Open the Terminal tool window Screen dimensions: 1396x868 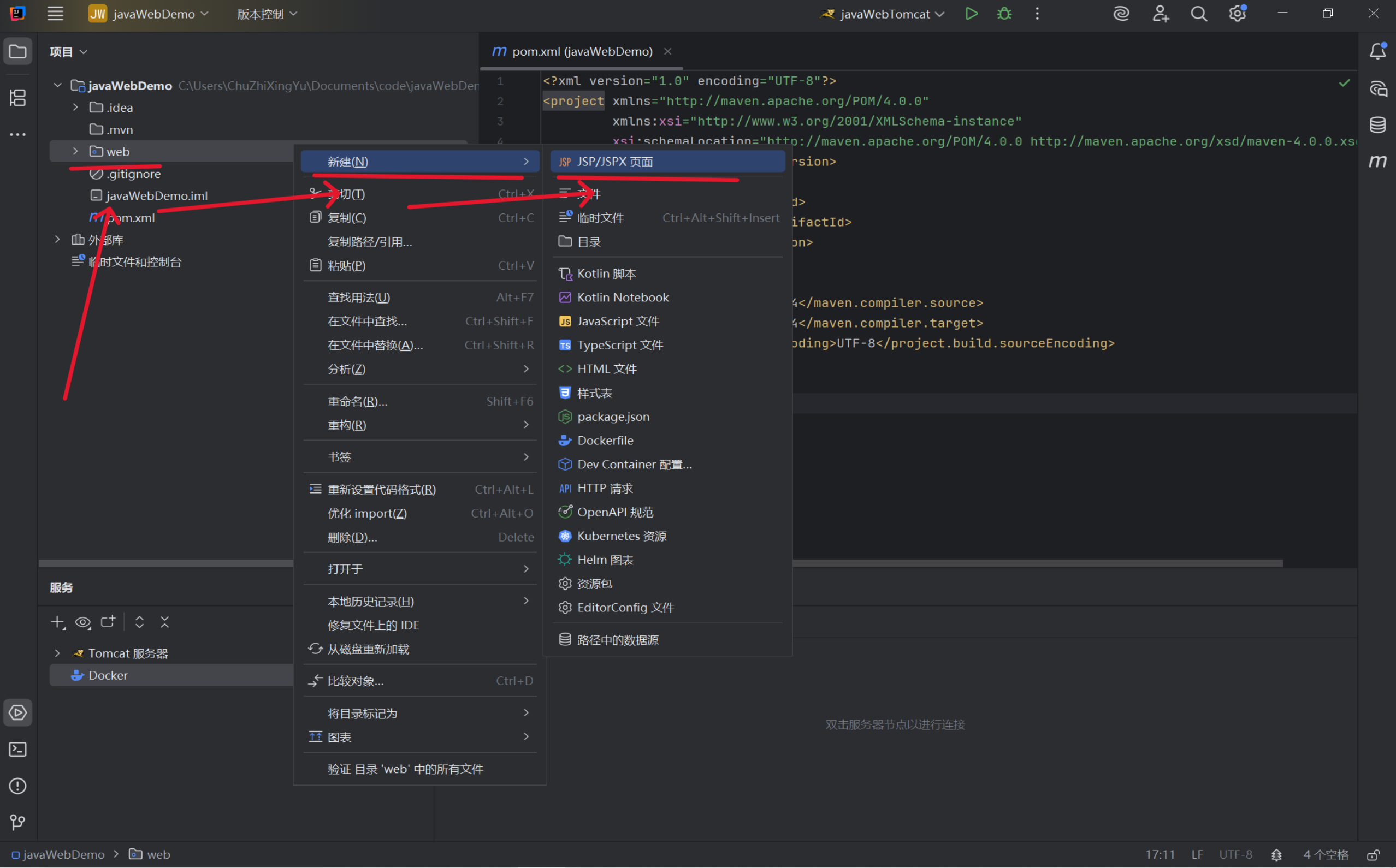pos(18,749)
